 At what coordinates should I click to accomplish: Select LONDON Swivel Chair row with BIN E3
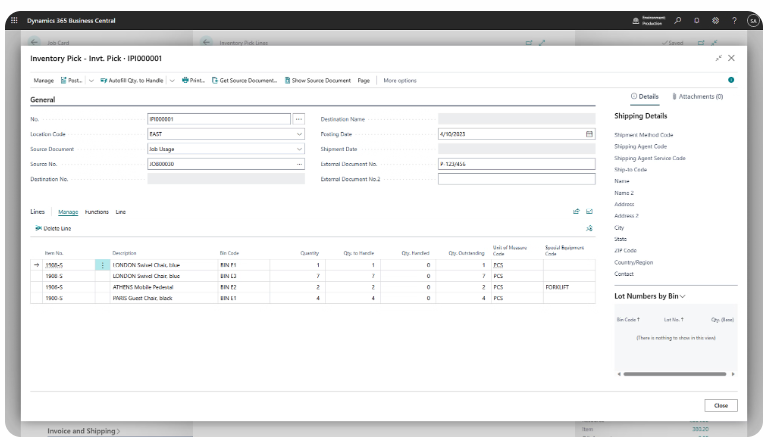pos(313,276)
